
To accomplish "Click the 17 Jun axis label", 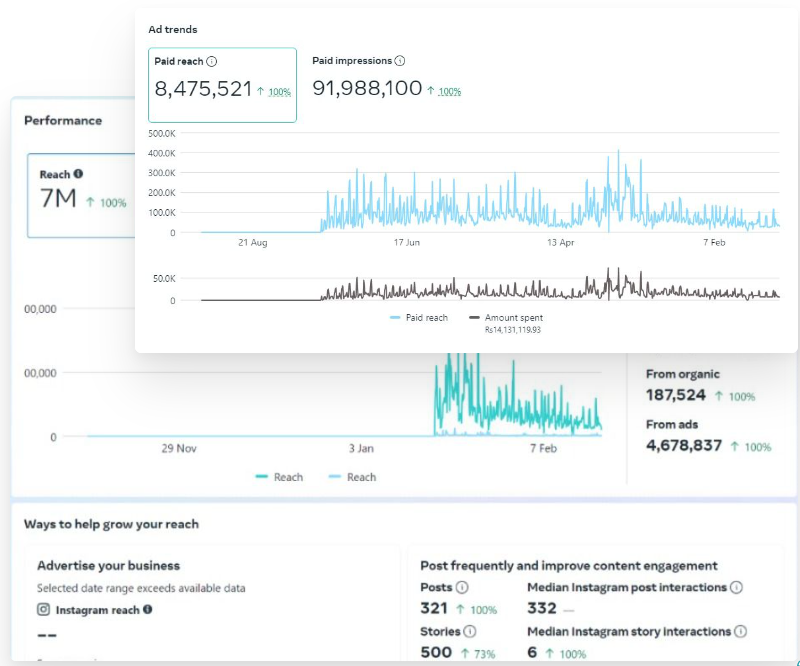I will tap(407, 242).
